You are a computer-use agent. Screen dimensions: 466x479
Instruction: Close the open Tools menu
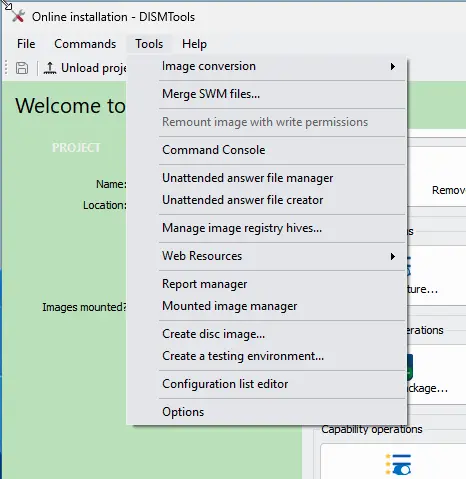coord(149,44)
